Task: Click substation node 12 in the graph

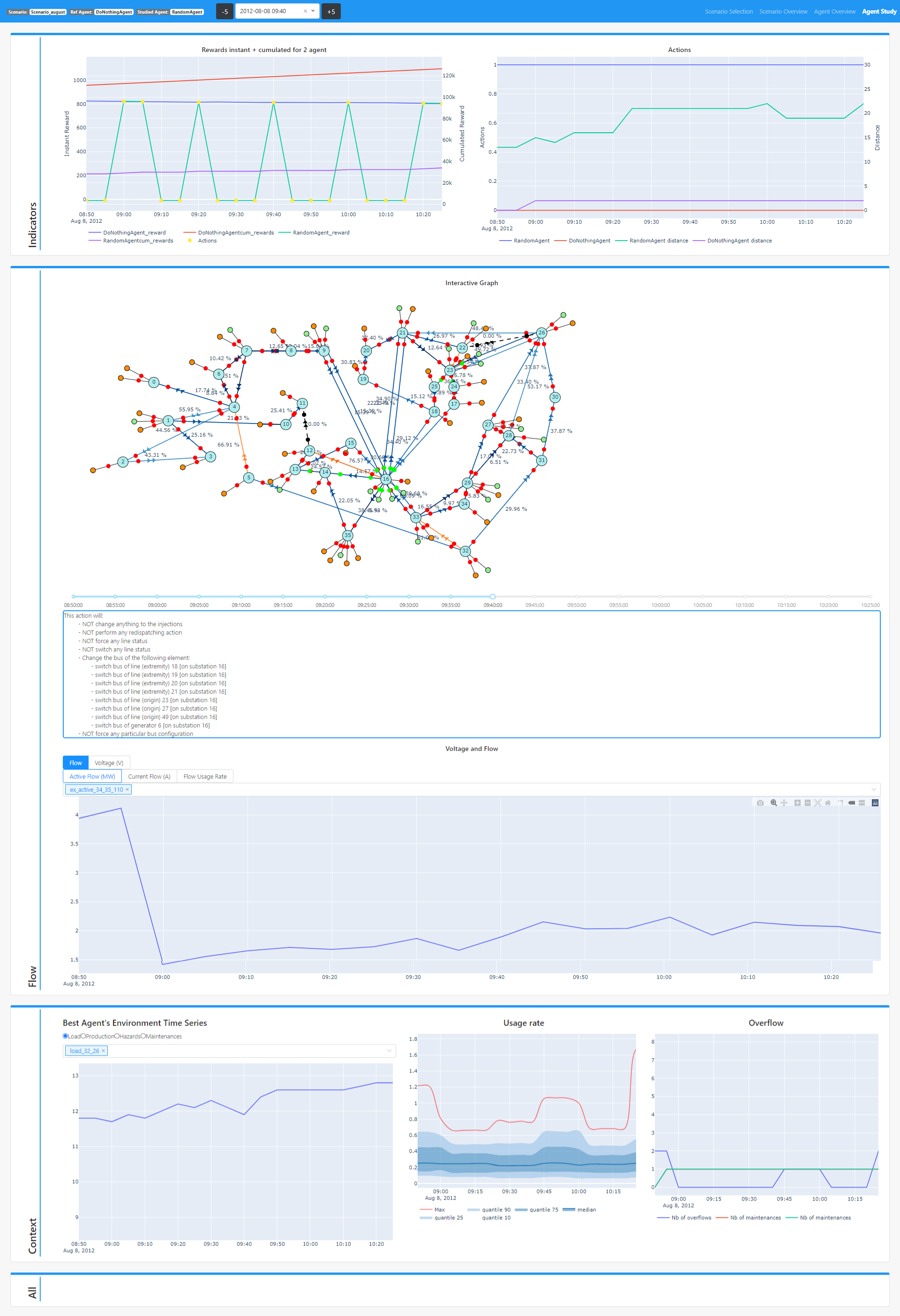Action: [310, 451]
